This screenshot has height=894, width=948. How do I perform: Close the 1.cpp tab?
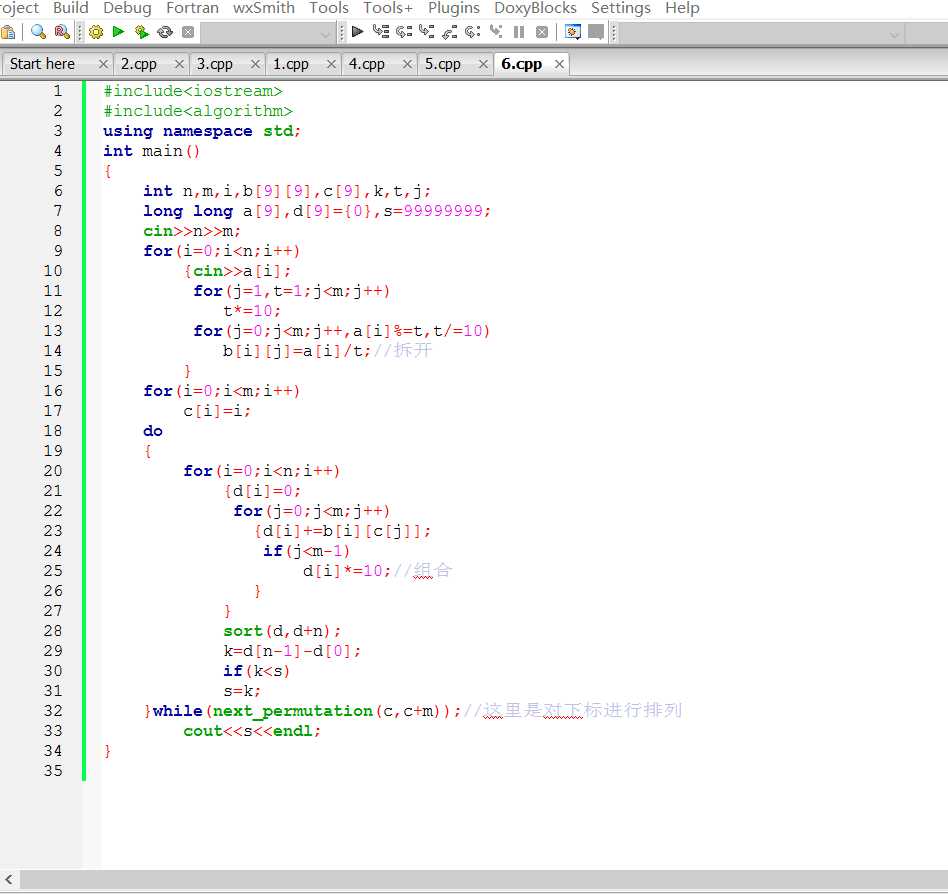(331, 64)
